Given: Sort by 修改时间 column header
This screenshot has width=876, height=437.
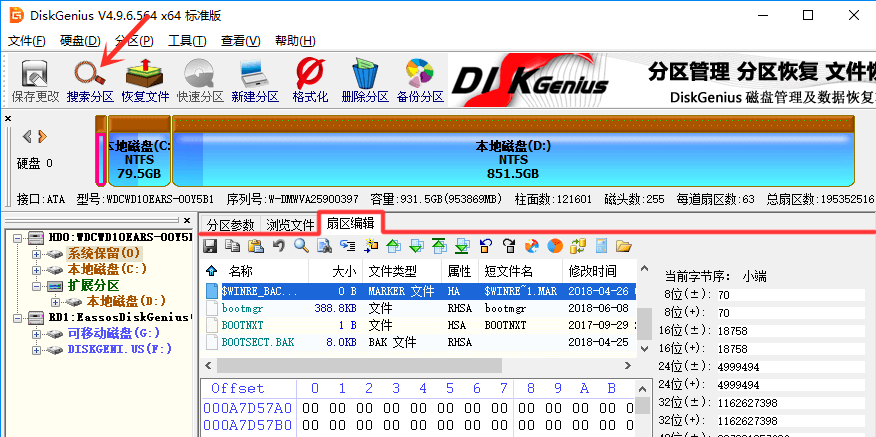Looking at the screenshot, I should [599, 272].
